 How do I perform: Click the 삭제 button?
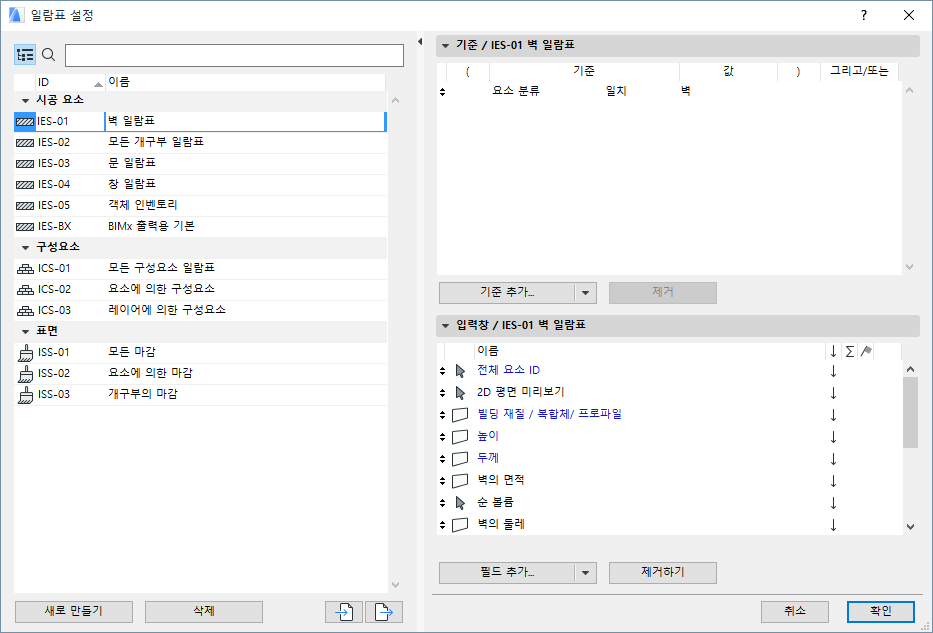[204, 612]
